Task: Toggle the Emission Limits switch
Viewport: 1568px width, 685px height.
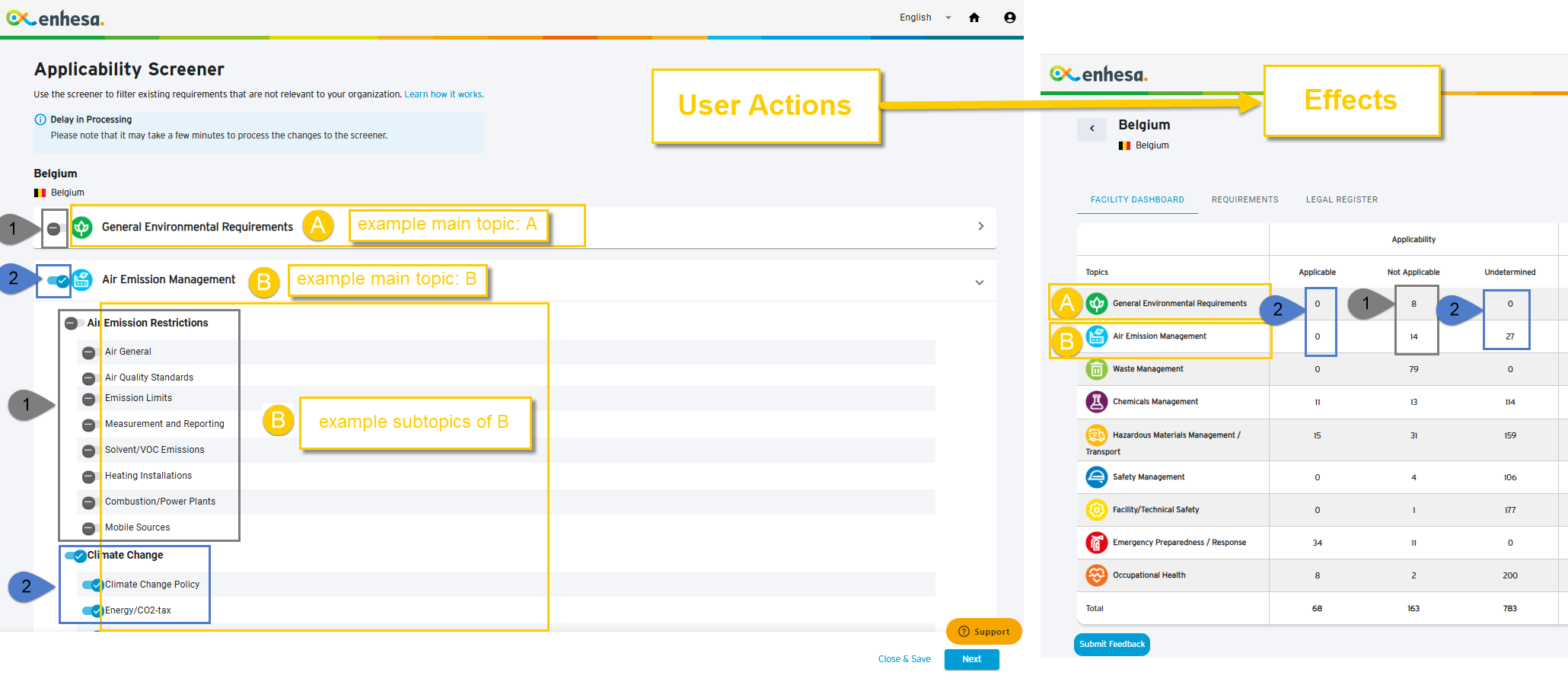Action: [x=89, y=399]
